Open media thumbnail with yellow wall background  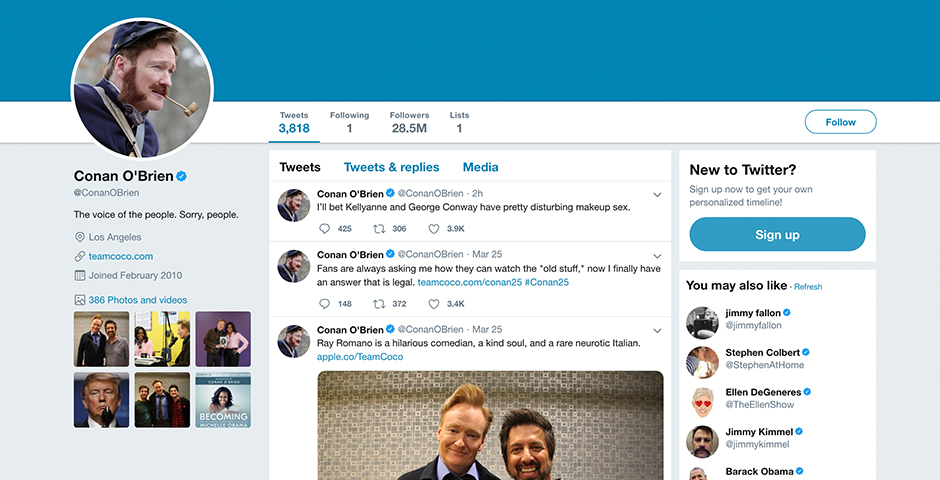coord(162,339)
